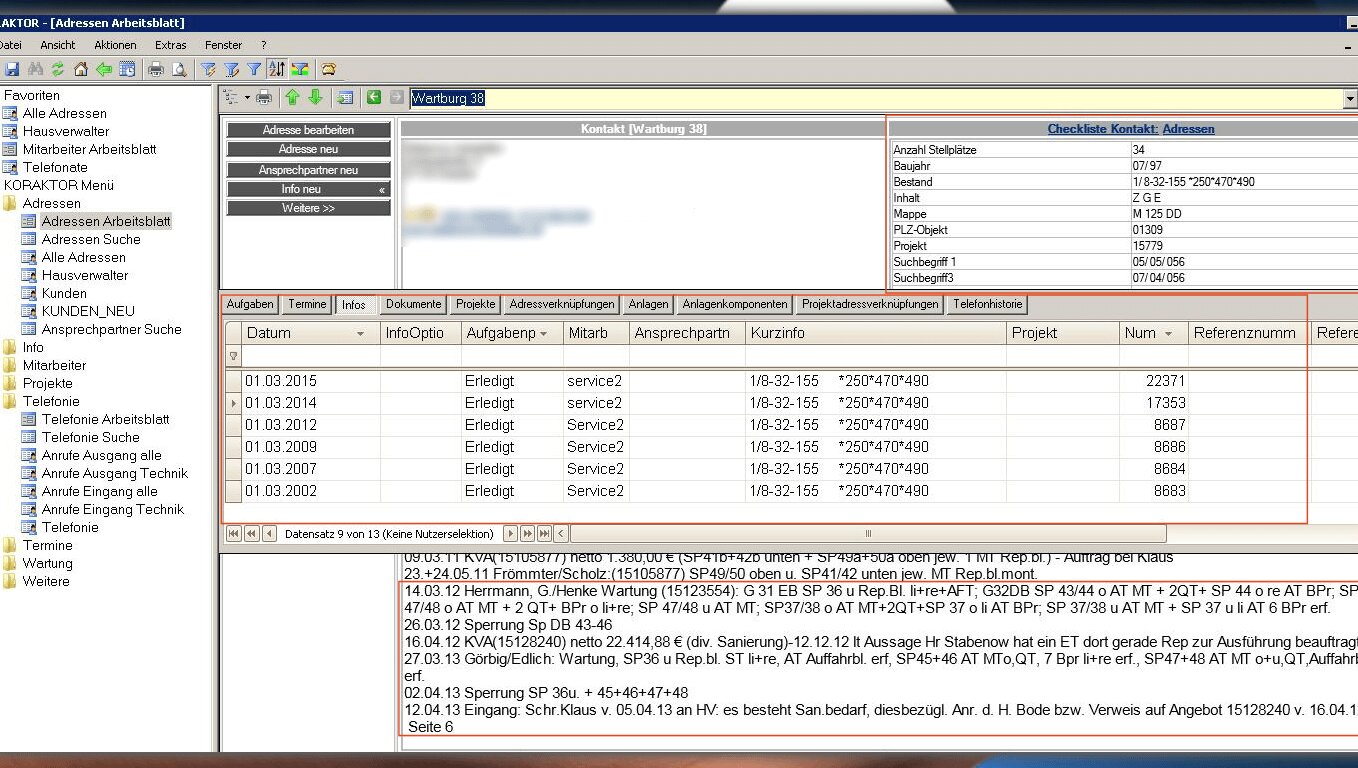Open the Extras menu

coord(170,45)
